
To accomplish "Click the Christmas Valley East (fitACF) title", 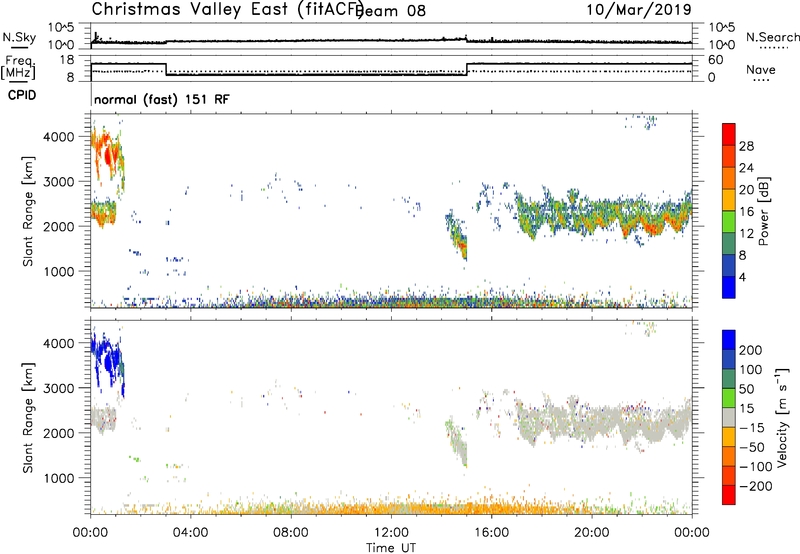I will tap(227, 10).
